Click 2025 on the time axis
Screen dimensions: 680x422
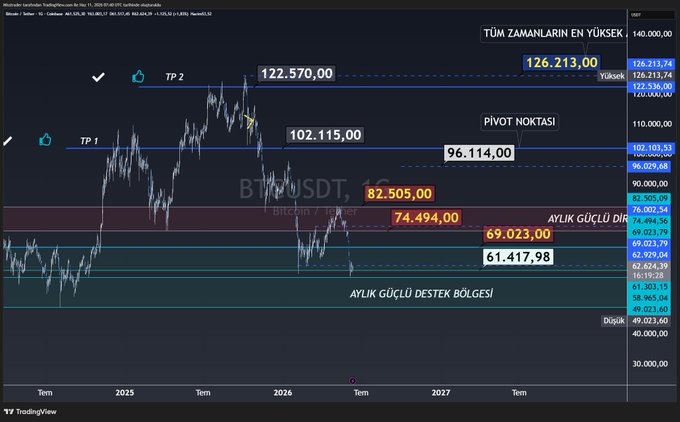click(124, 393)
